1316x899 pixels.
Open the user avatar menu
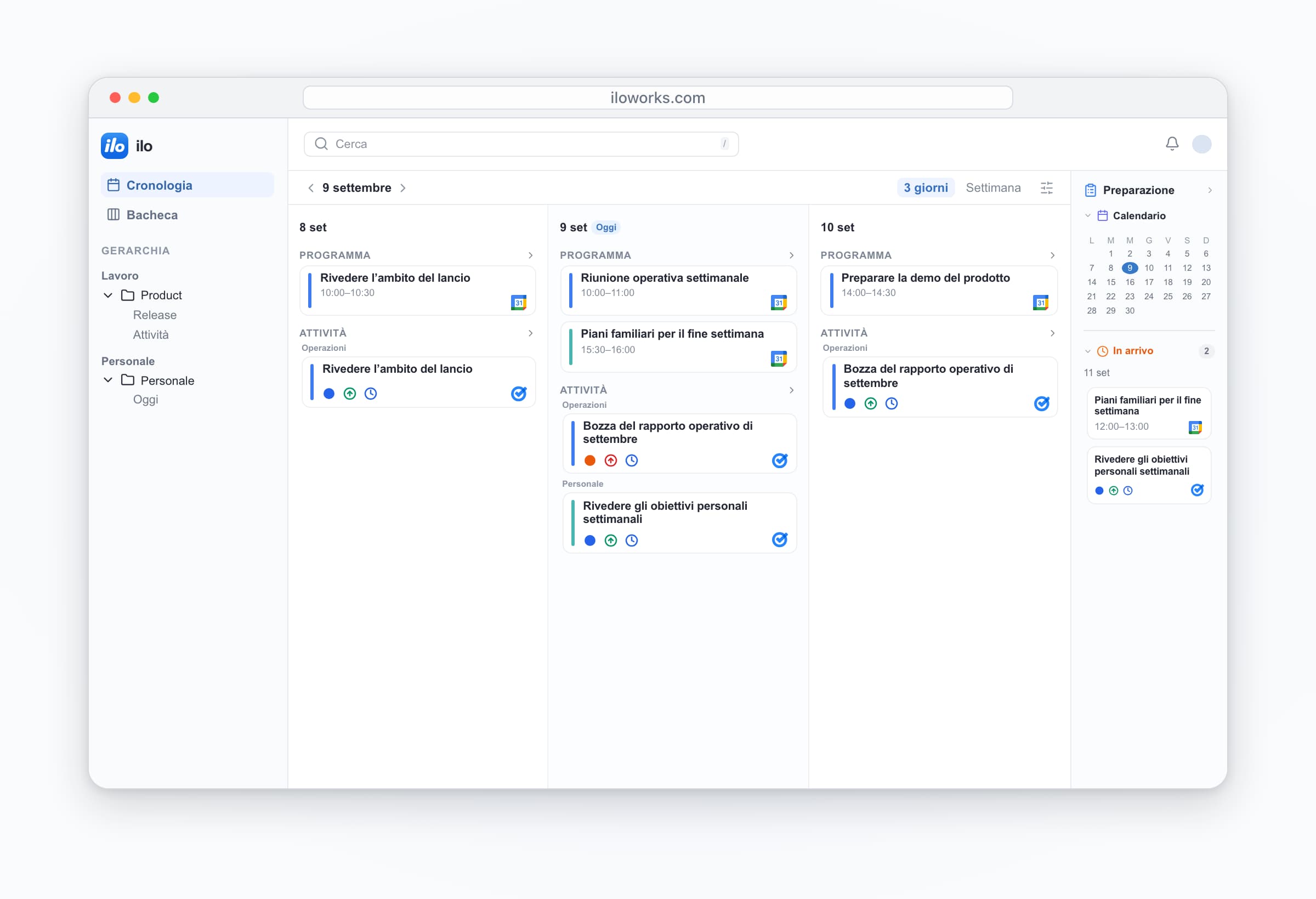pos(1201,144)
